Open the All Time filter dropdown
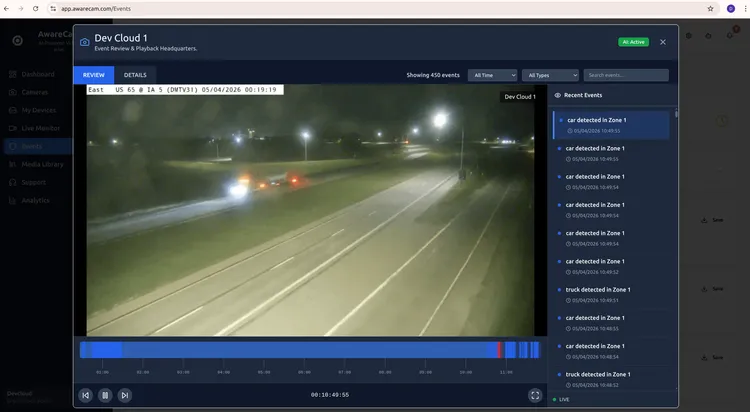 [493, 75]
